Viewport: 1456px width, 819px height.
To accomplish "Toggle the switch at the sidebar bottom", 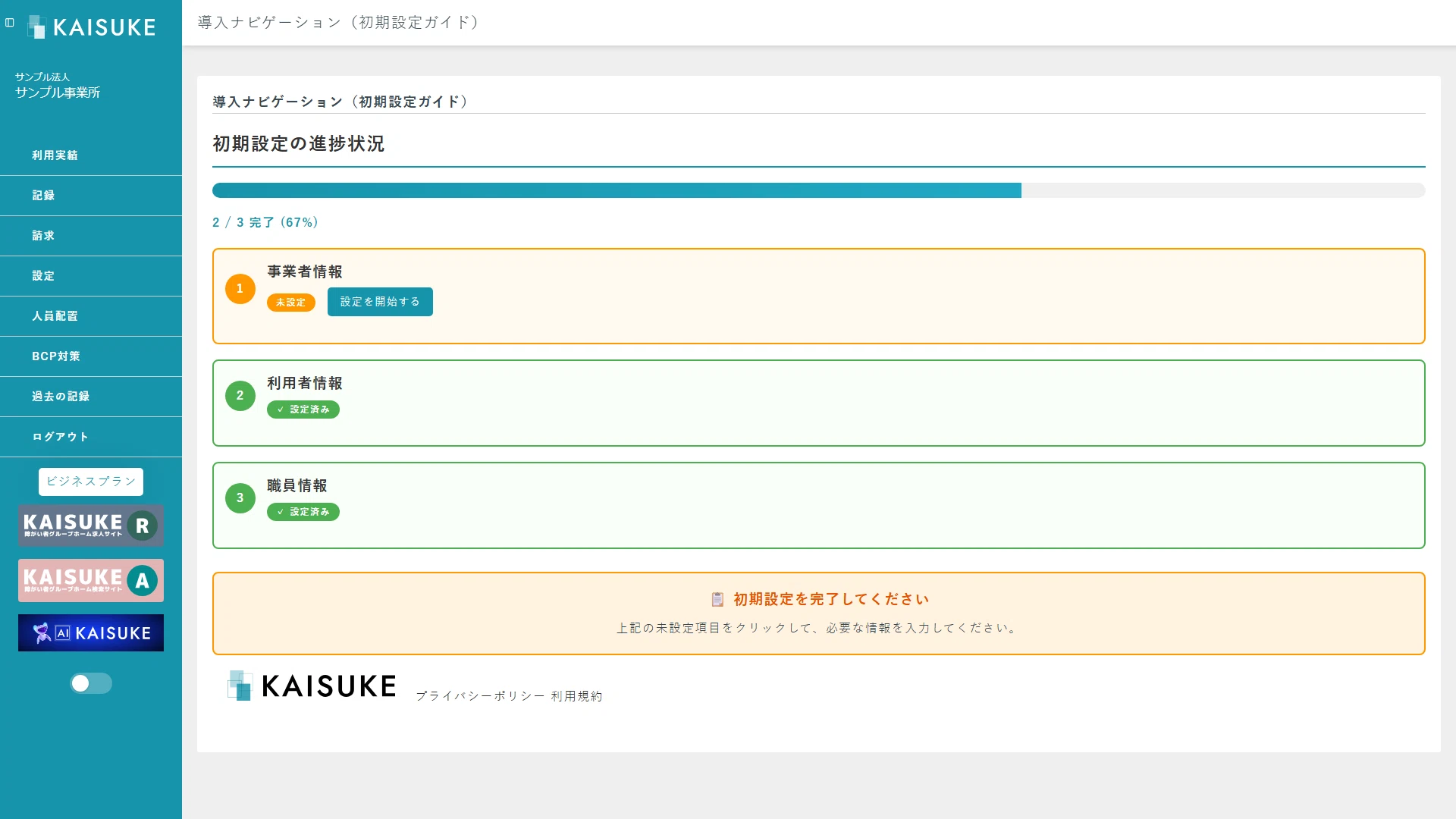I will pyautogui.click(x=91, y=683).
